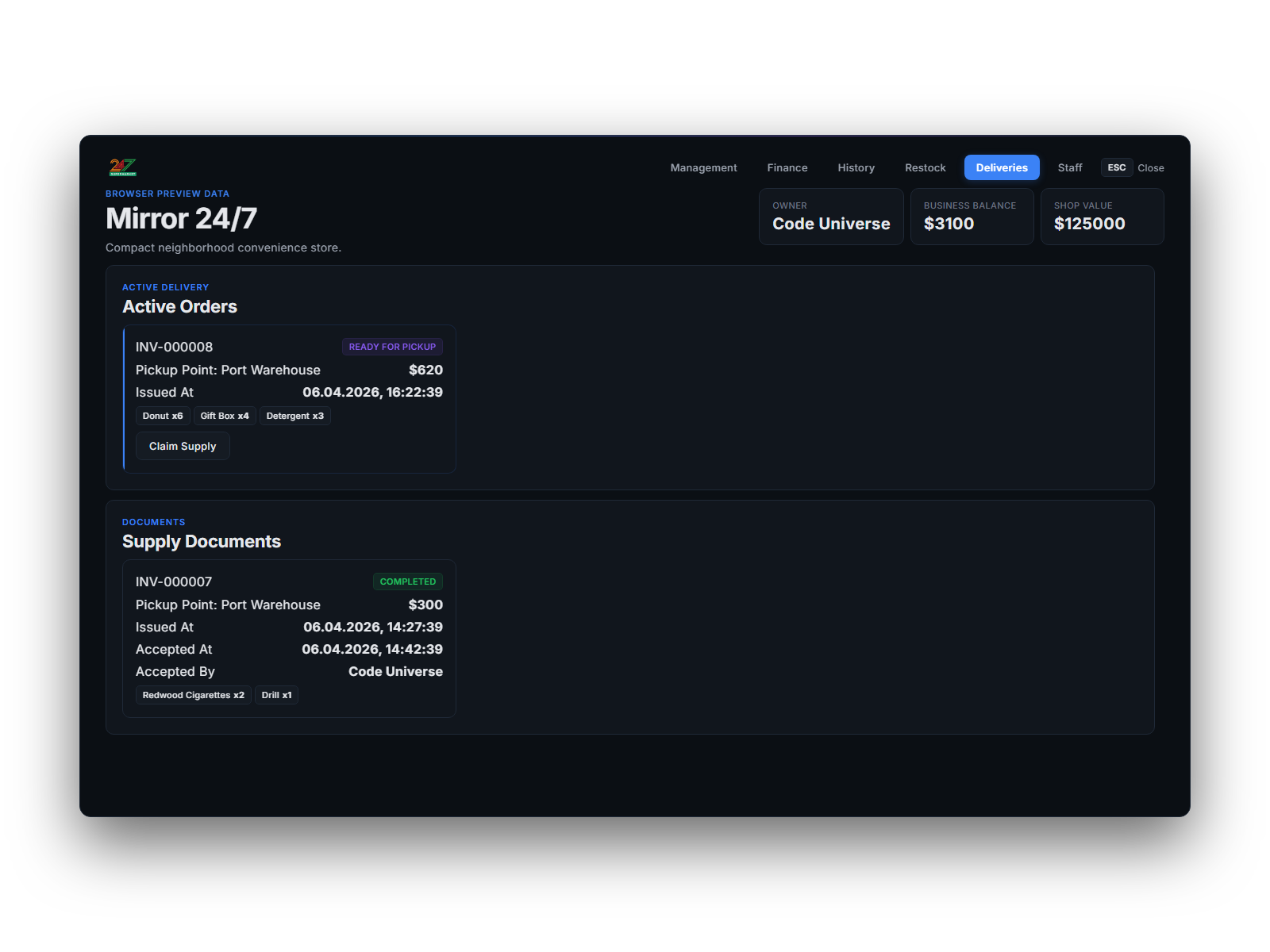Click the 24/7 store logo icon
1270x952 pixels.
[x=123, y=167]
